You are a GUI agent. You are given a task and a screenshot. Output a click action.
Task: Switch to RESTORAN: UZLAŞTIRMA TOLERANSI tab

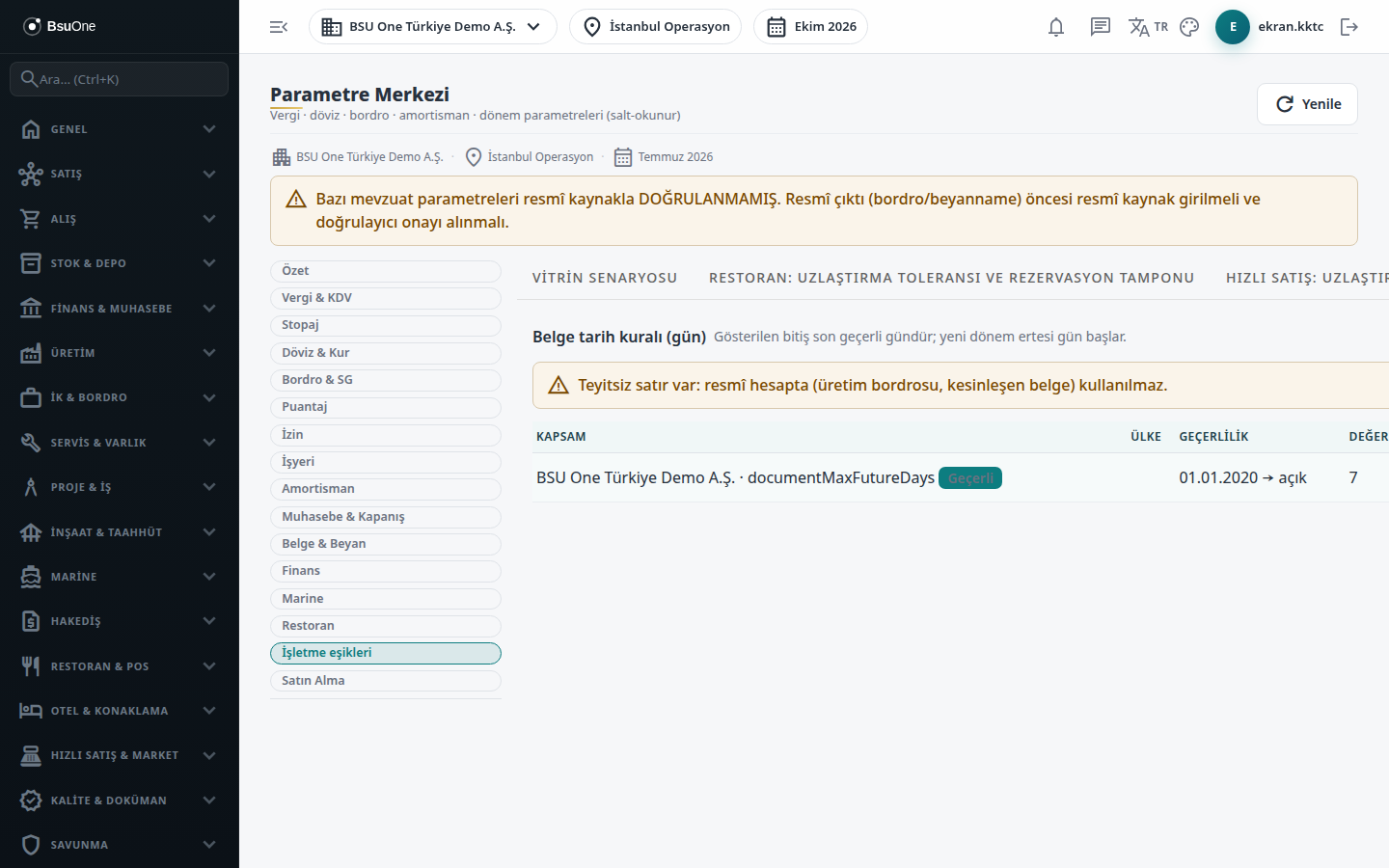click(x=952, y=278)
